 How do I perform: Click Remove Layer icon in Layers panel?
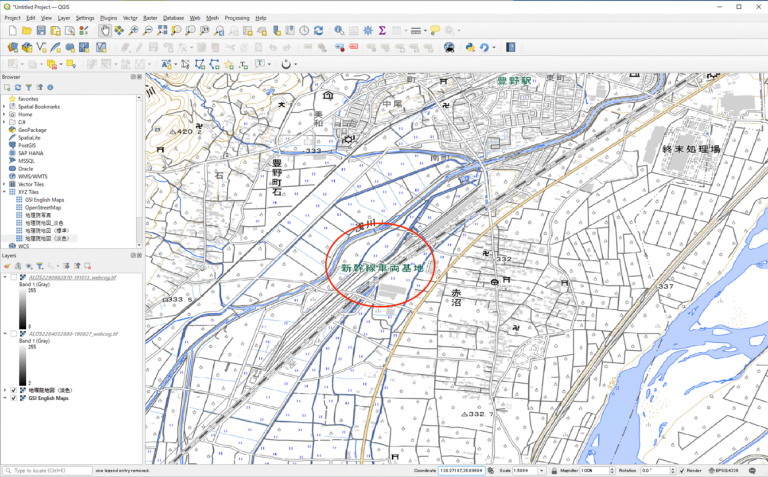tap(88, 266)
